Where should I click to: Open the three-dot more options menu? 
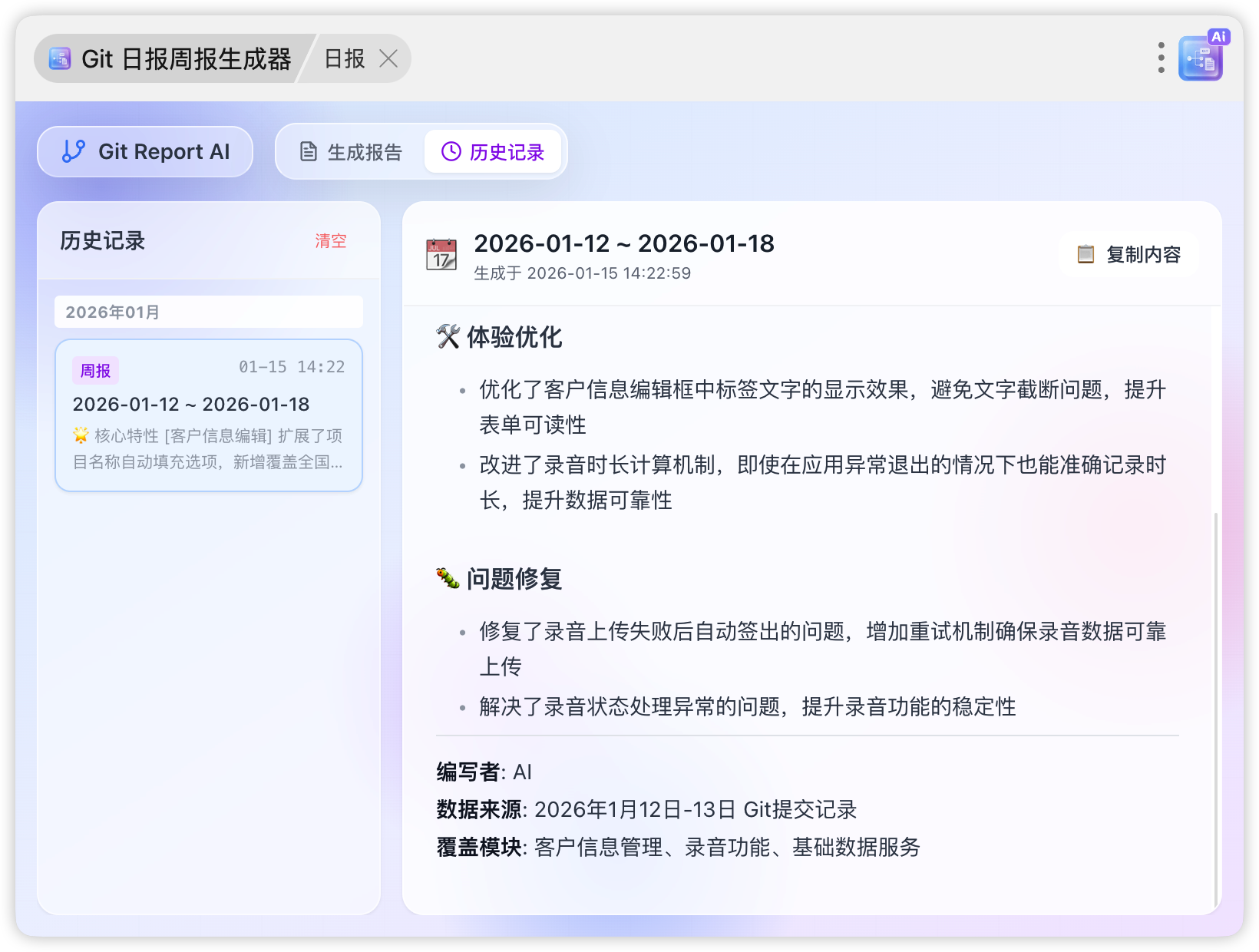point(1161,58)
